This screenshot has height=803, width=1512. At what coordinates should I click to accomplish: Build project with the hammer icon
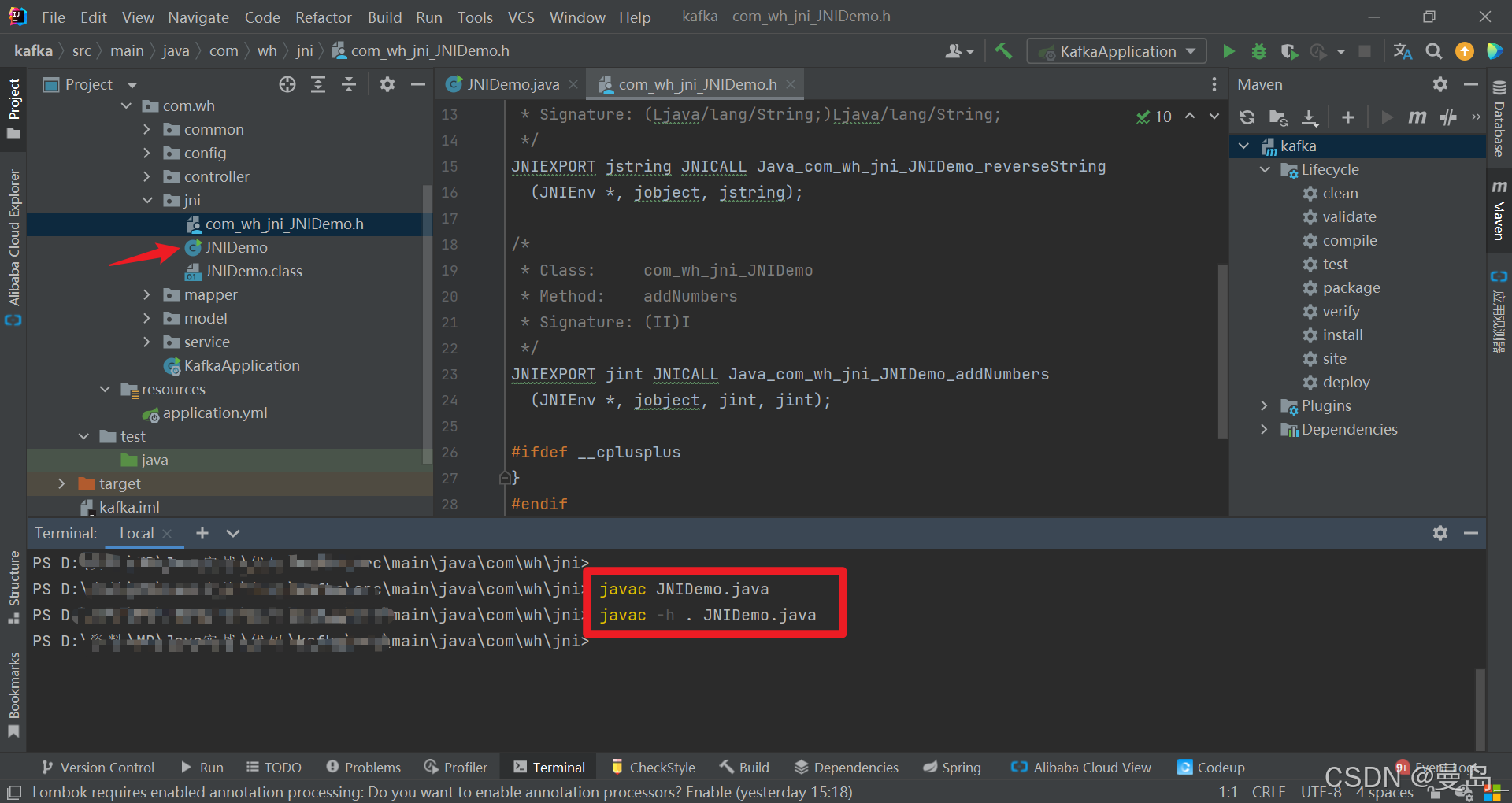[1003, 51]
